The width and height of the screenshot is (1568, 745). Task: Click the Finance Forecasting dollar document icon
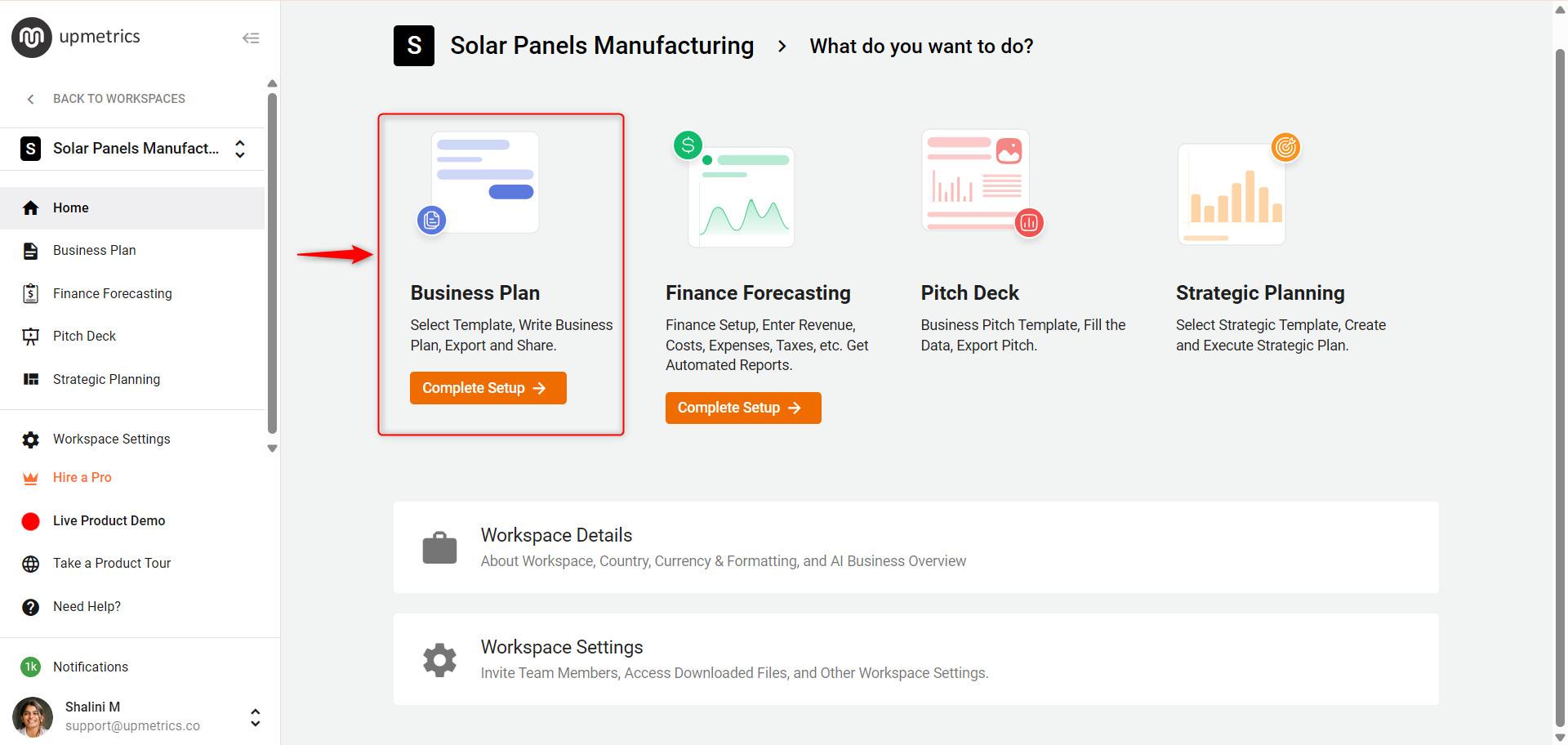[x=31, y=294]
